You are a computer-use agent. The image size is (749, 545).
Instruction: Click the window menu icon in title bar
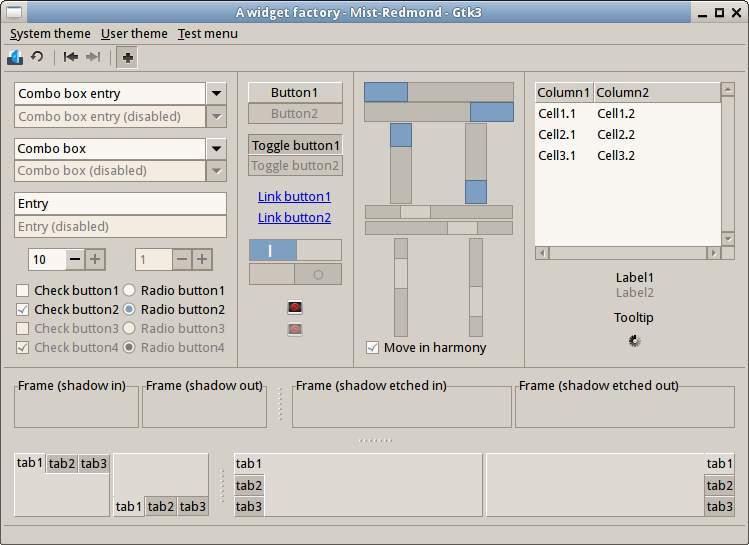pos(14,12)
